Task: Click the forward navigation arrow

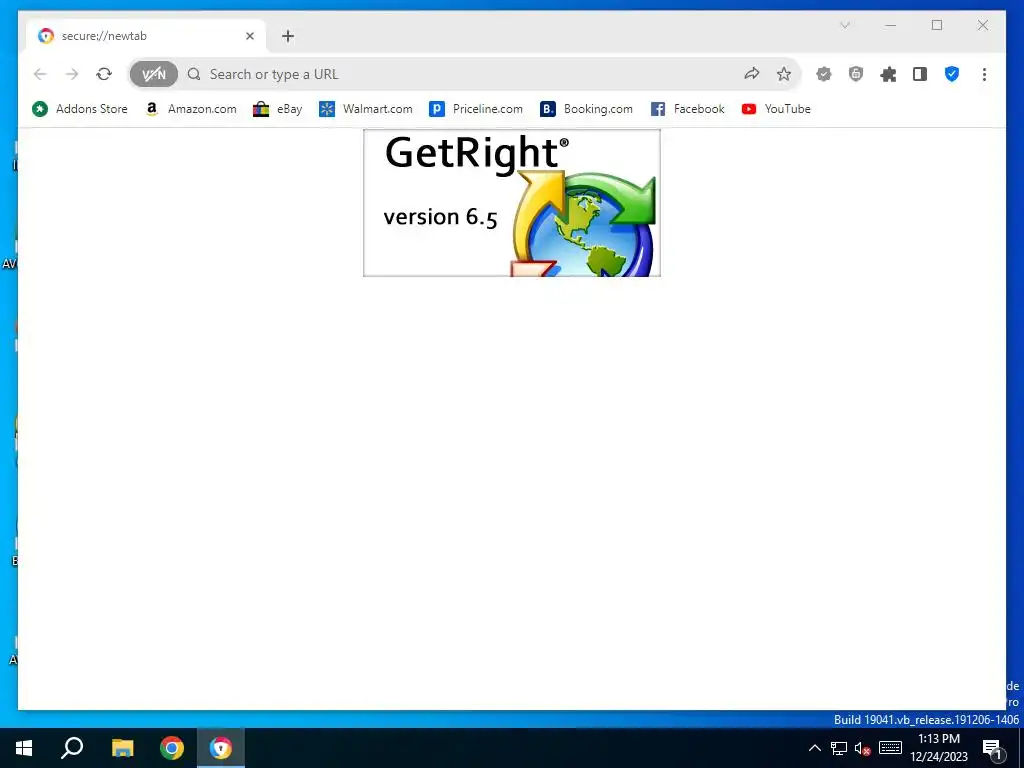Action: click(72, 74)
